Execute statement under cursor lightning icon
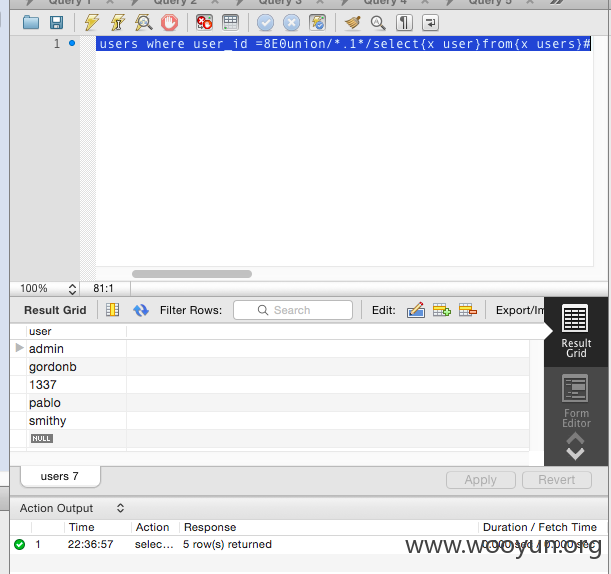Viewport: 611px width, 574px height. click(x=118, y=23)
